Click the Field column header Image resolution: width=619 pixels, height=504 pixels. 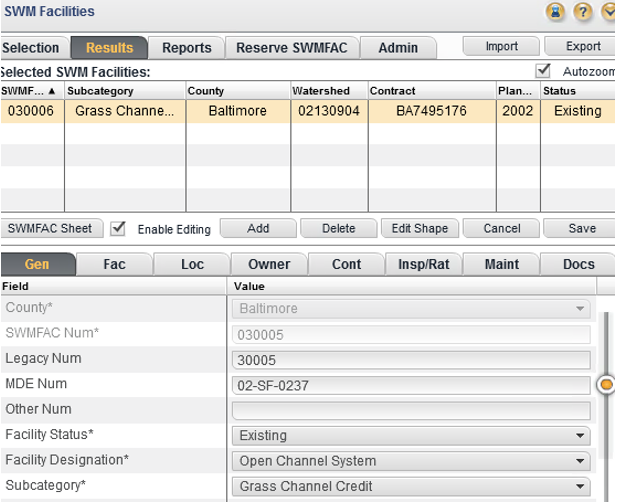point(113,286)
